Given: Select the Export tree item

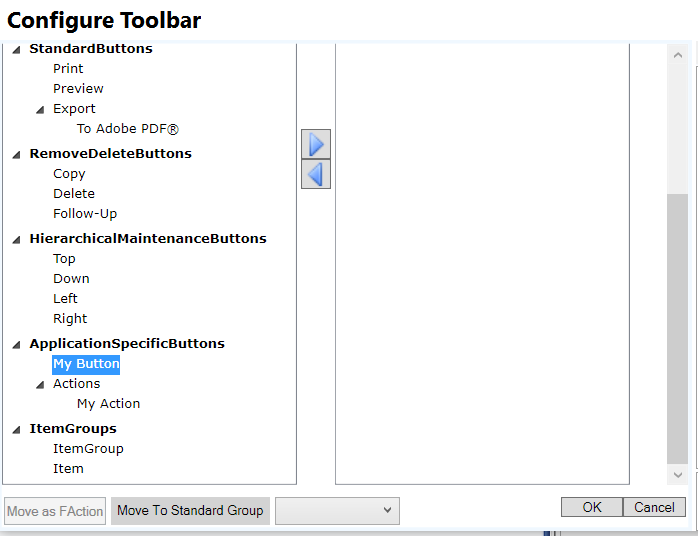Looking at the screenshot, I should tap(74, 109).
